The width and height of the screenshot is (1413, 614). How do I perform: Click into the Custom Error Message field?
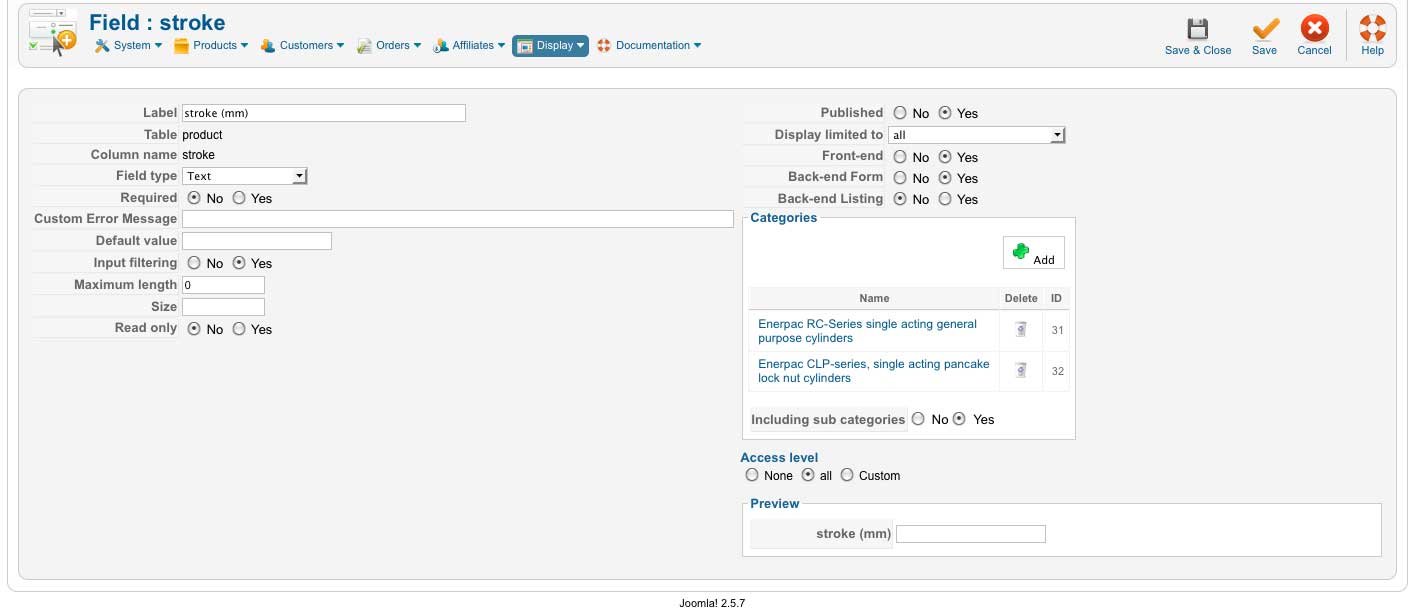click(x=457, y=219)
